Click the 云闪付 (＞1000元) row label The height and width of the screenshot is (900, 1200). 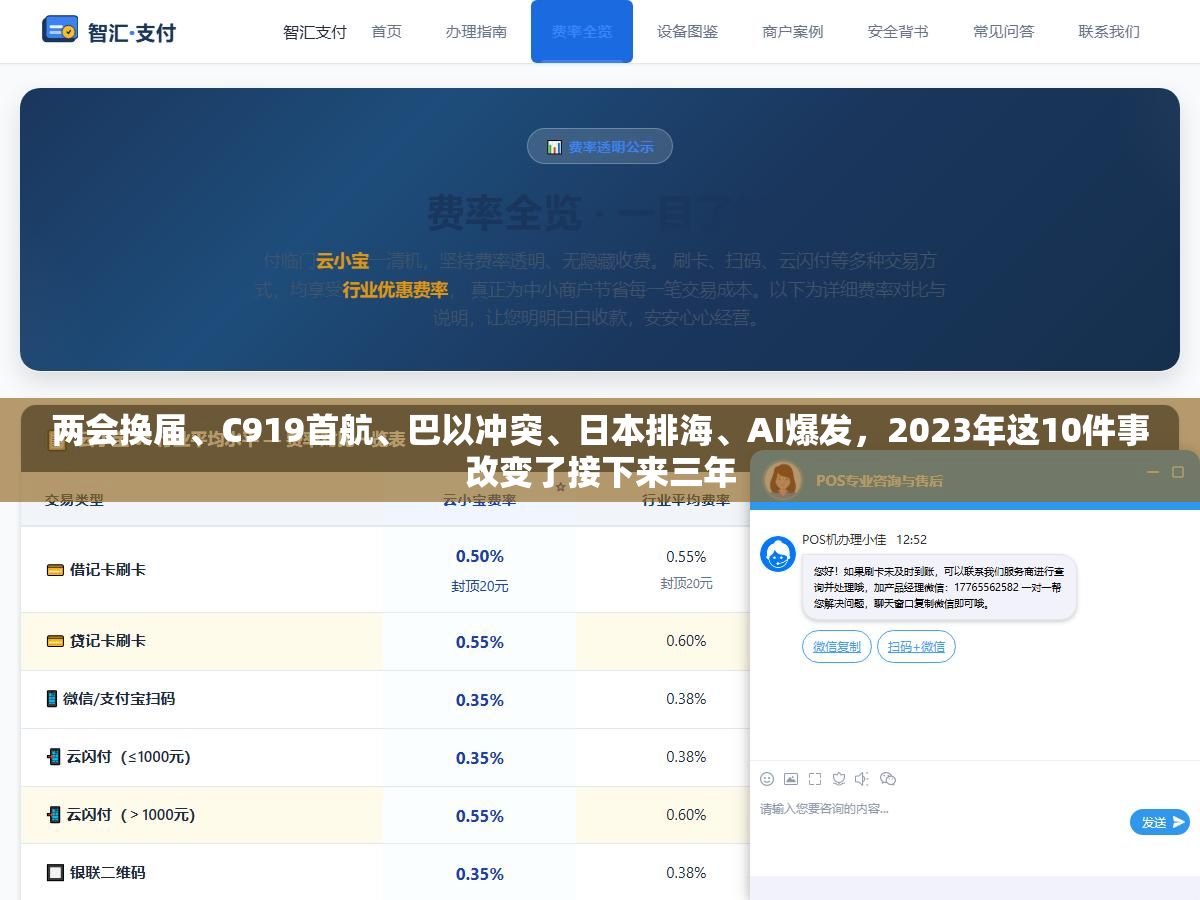coord(131,815)
